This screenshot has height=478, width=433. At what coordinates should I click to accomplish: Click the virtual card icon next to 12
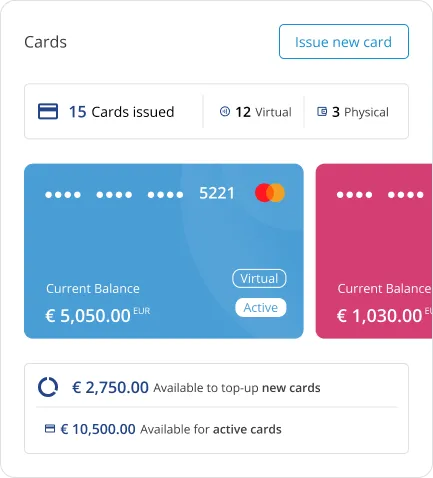(225, 111)
